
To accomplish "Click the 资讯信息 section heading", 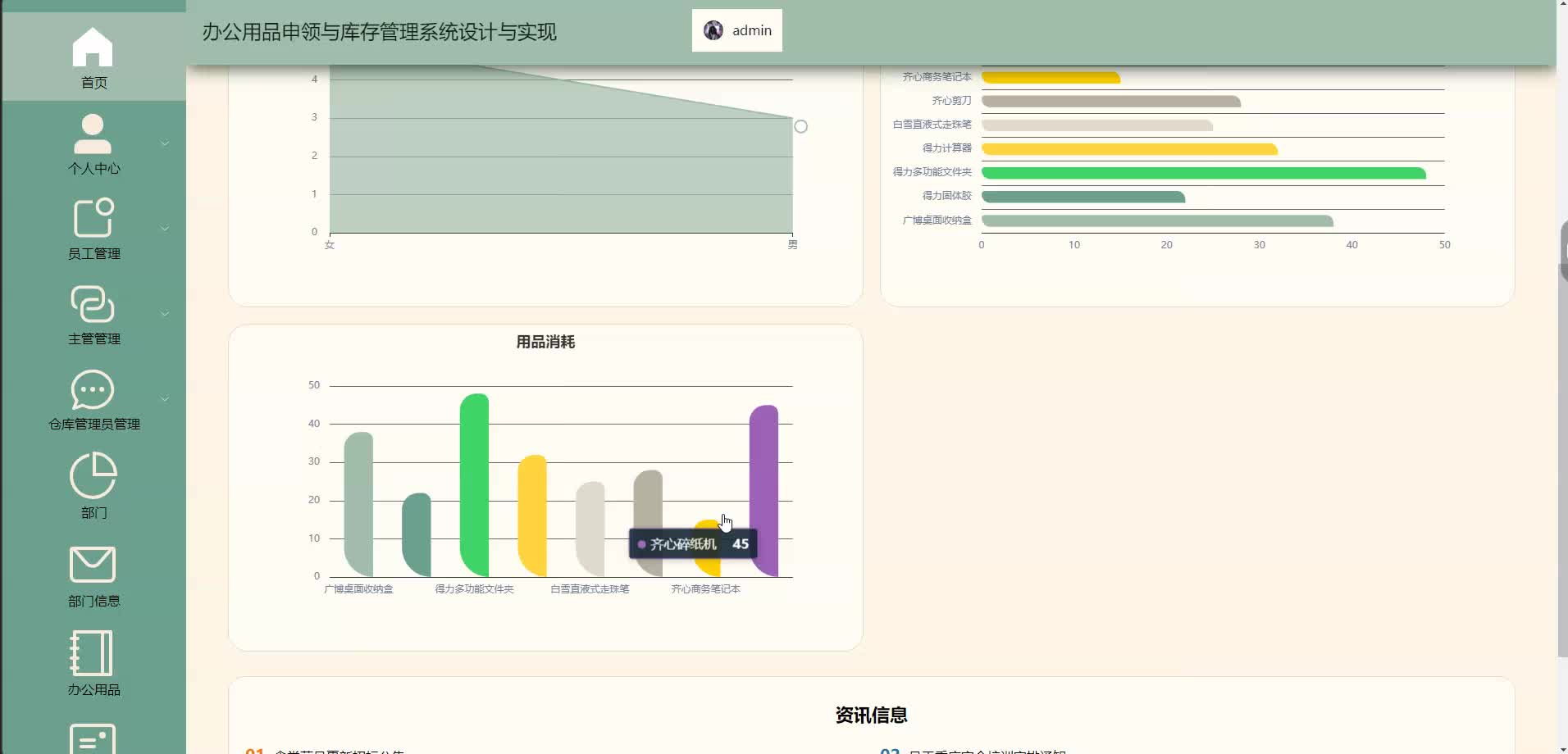I will (x=871, y=715).
